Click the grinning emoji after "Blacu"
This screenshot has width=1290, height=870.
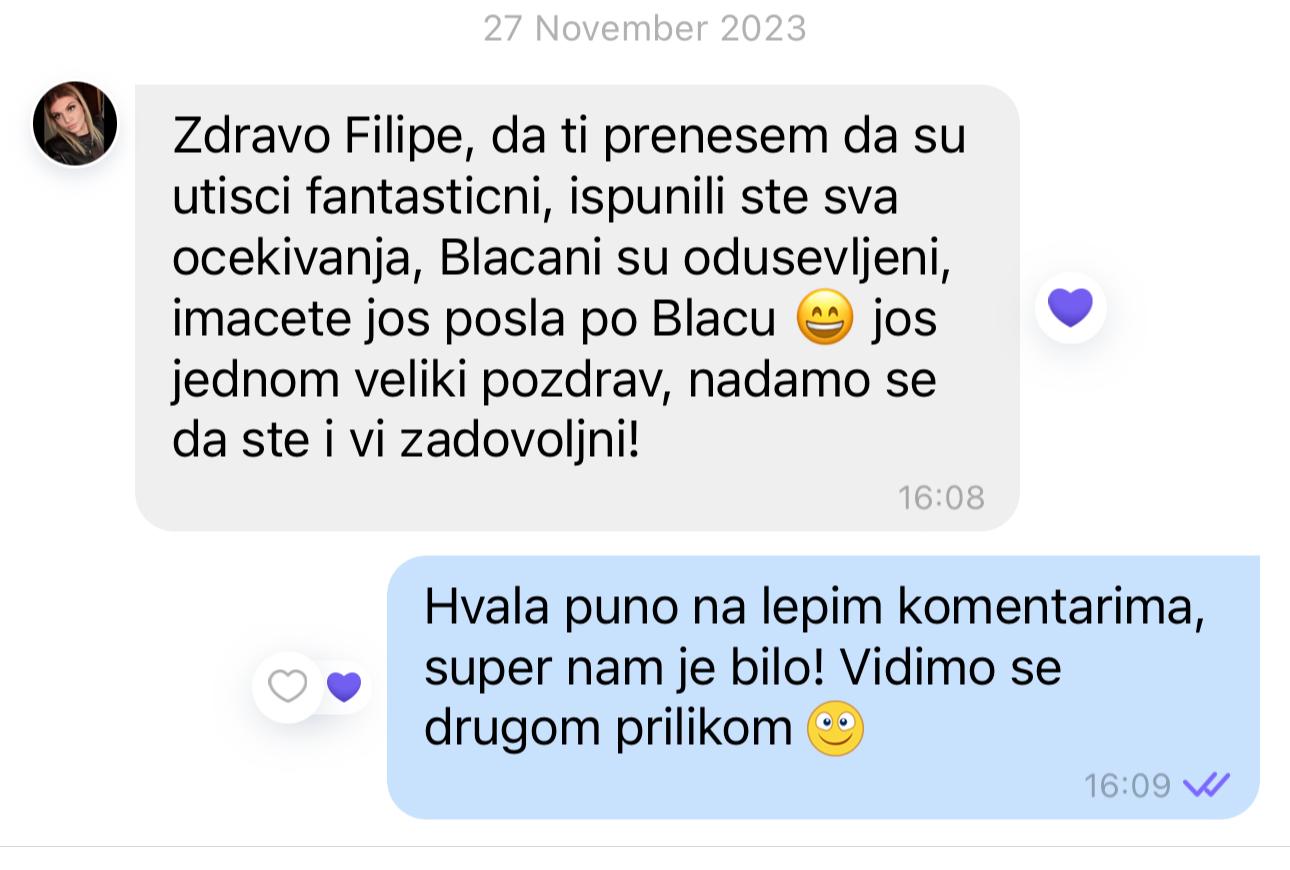tap(825, 320)
